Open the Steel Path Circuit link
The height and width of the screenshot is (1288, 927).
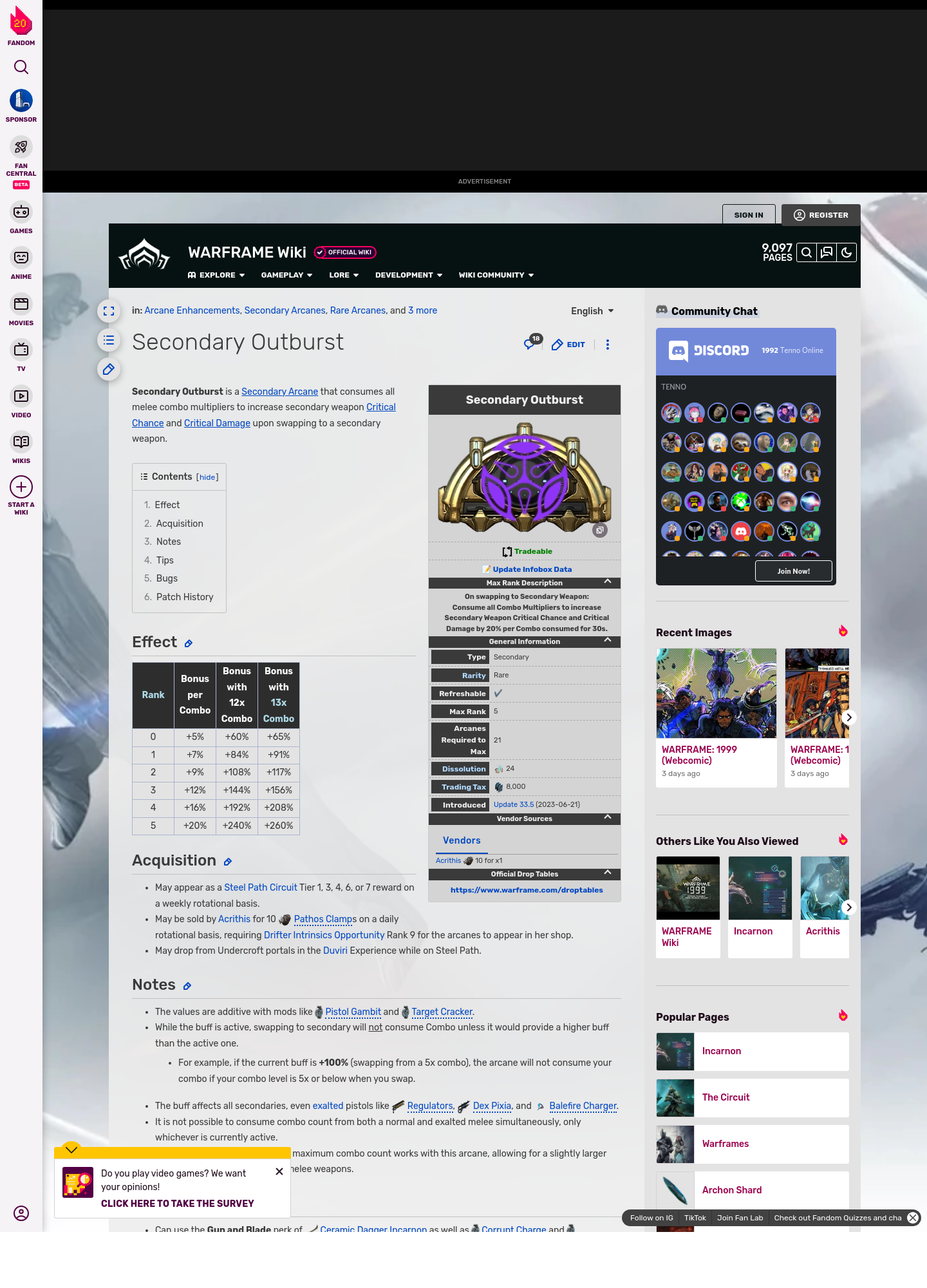click(x=261, y=887)
